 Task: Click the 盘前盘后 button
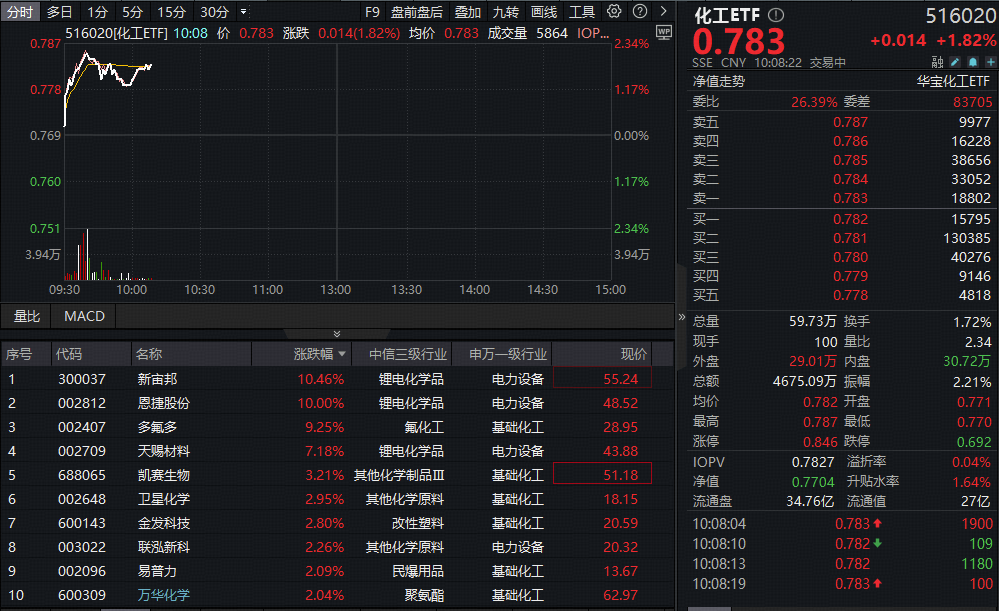coord(412,11)
